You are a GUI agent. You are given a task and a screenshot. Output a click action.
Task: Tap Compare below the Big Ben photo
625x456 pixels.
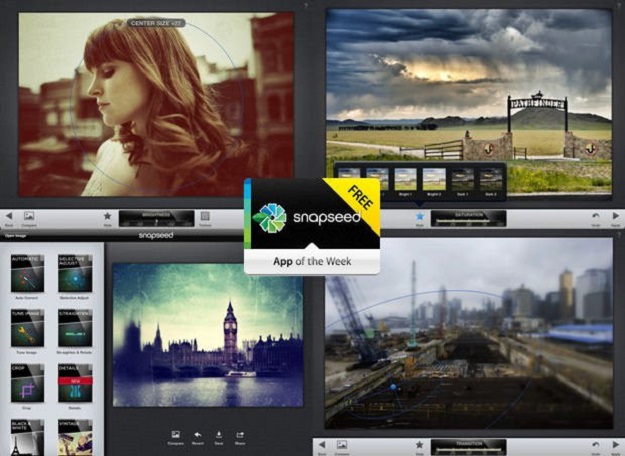coord(175,438)
